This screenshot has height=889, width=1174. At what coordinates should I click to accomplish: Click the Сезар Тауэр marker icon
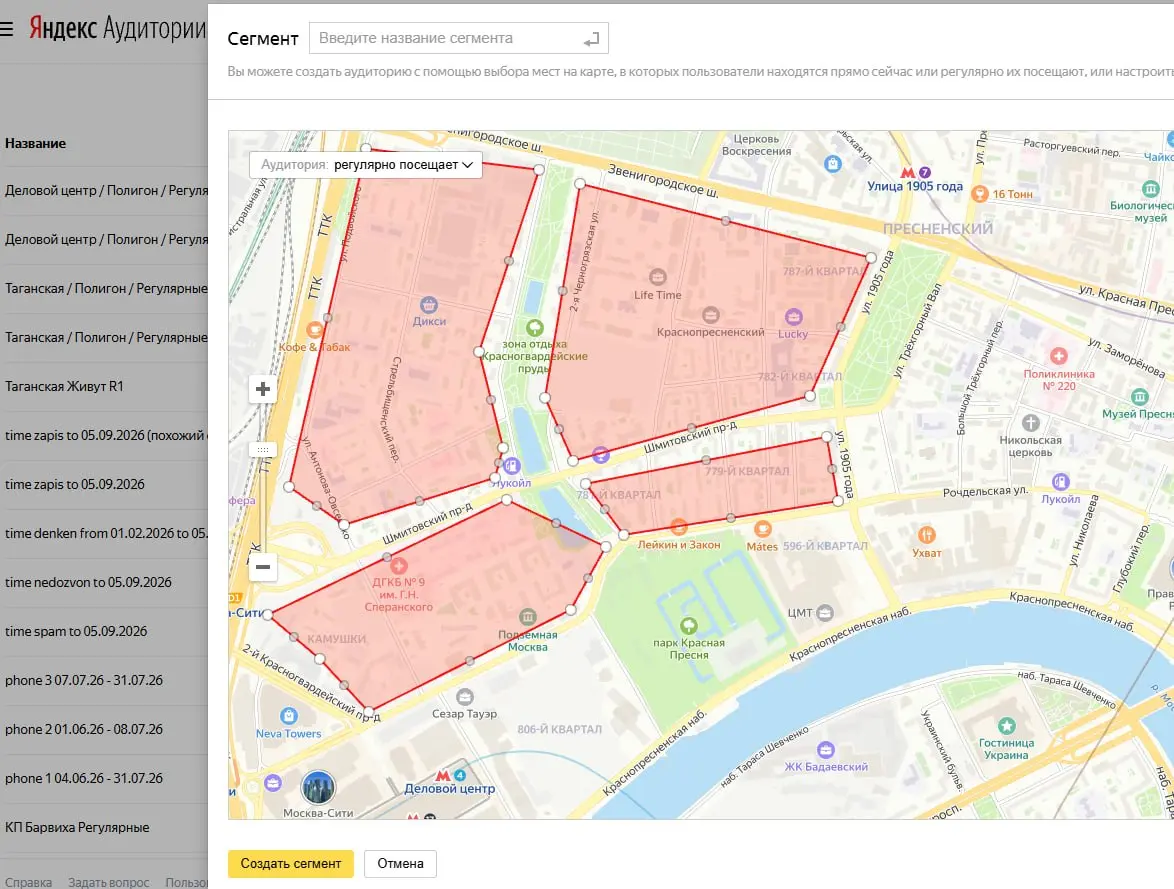point(464,697)
